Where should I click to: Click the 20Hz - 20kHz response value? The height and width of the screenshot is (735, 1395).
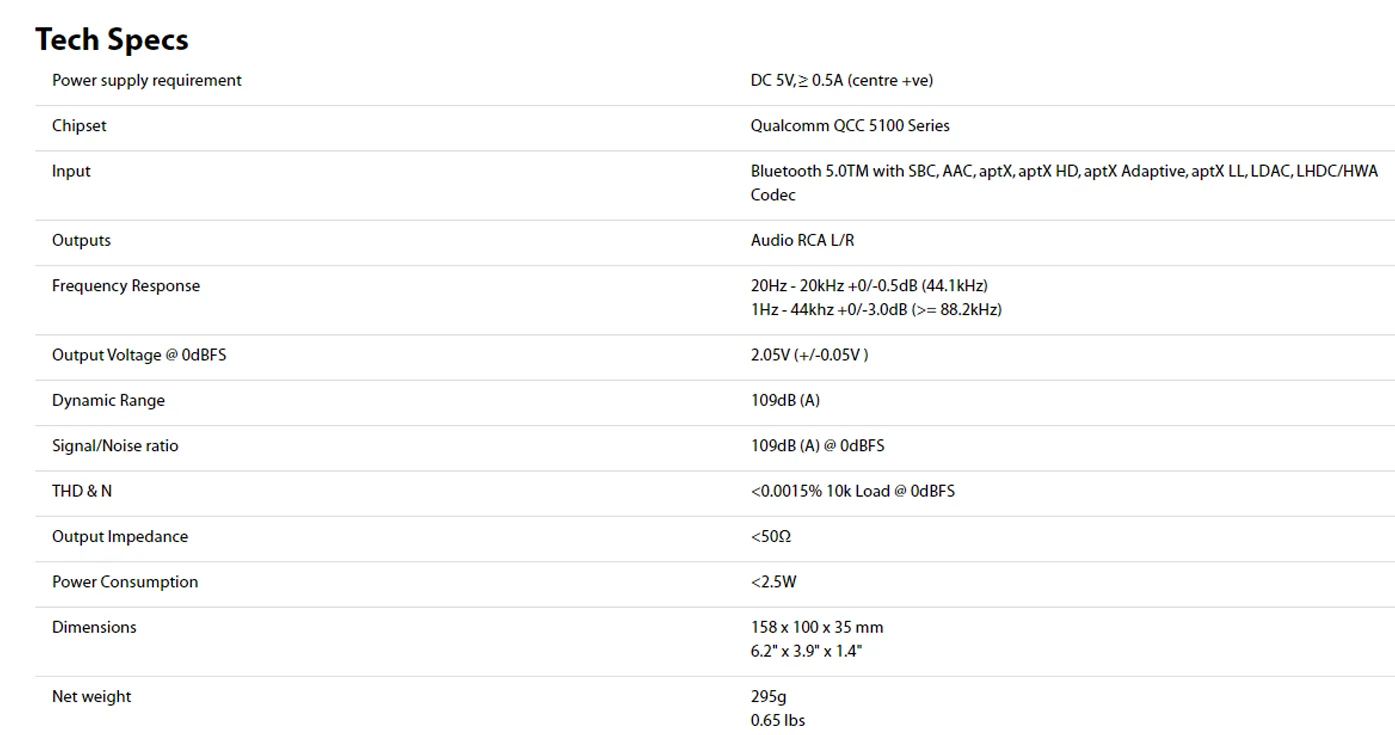869,286
